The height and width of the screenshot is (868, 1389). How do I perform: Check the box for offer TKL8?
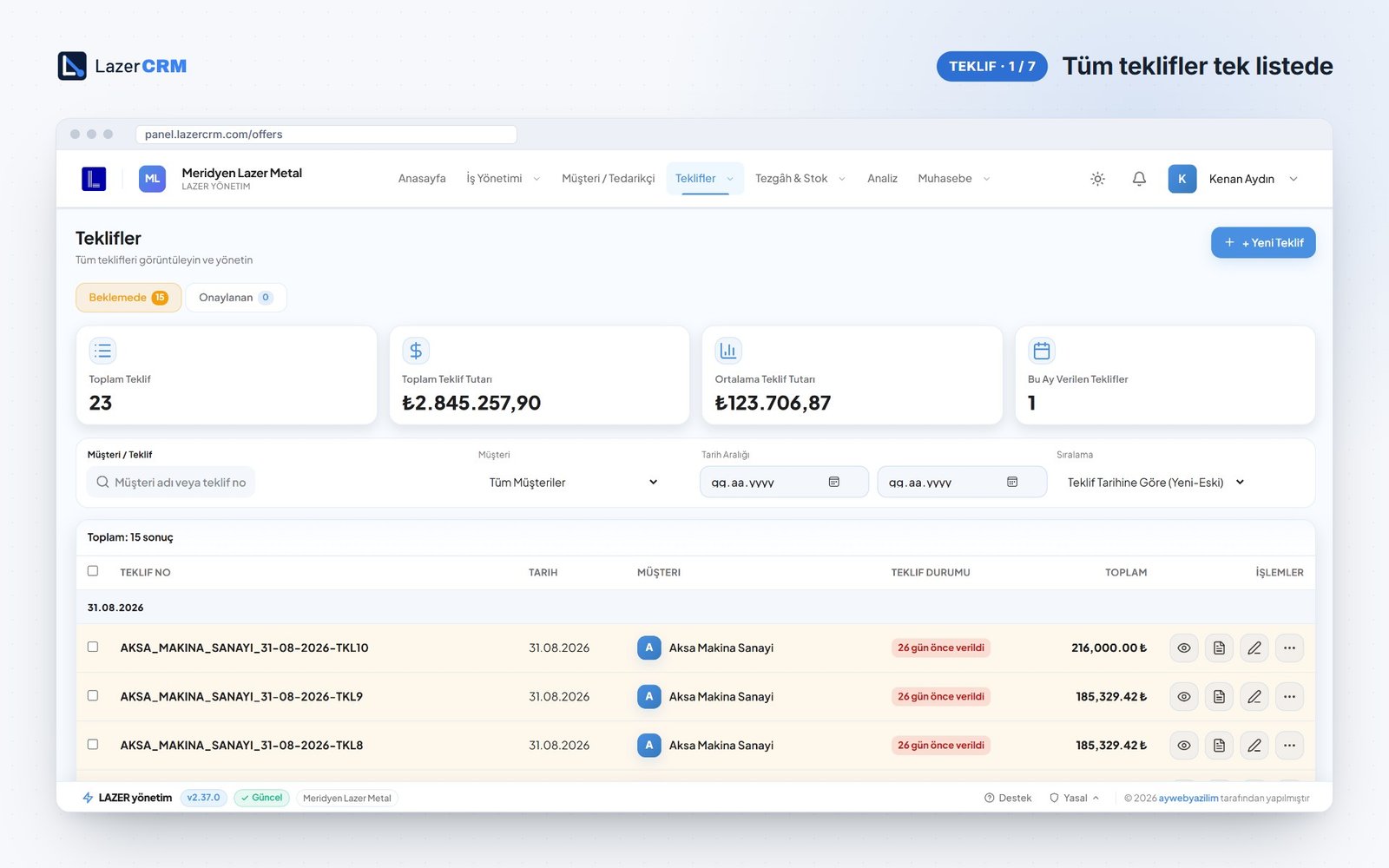point(93,744)
